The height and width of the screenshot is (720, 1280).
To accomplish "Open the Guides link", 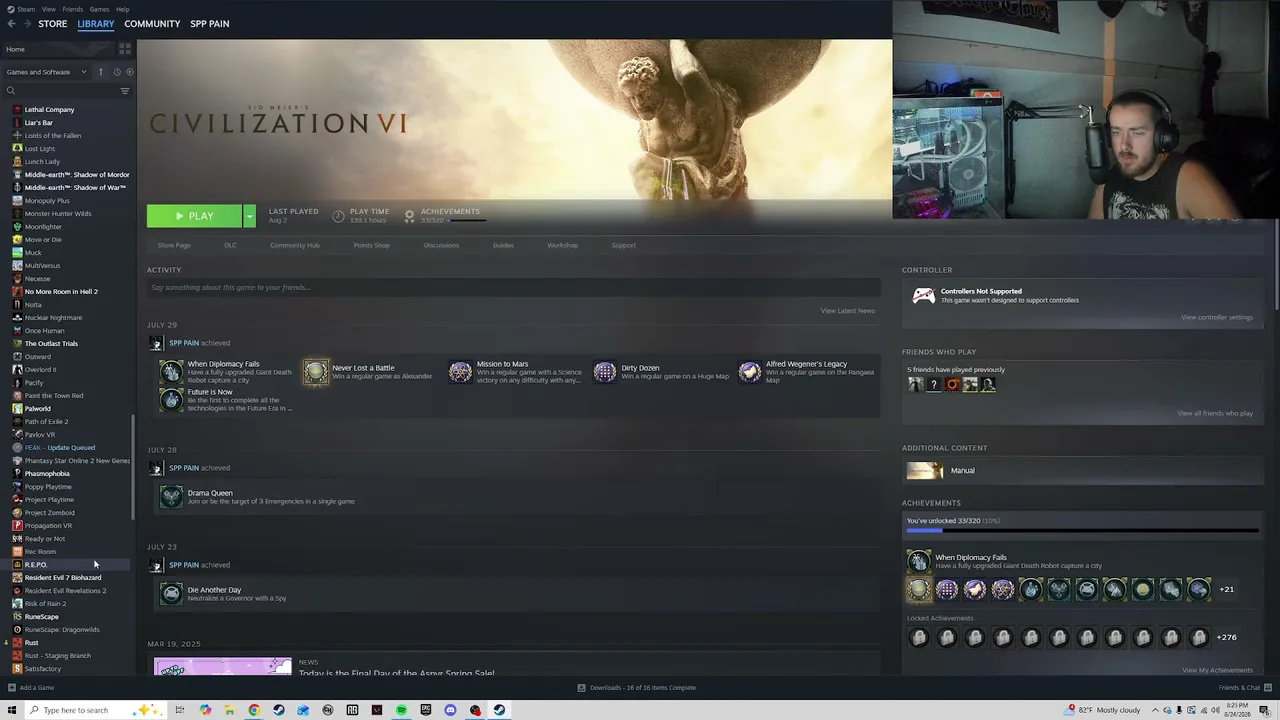I will (x=503, y=245).
